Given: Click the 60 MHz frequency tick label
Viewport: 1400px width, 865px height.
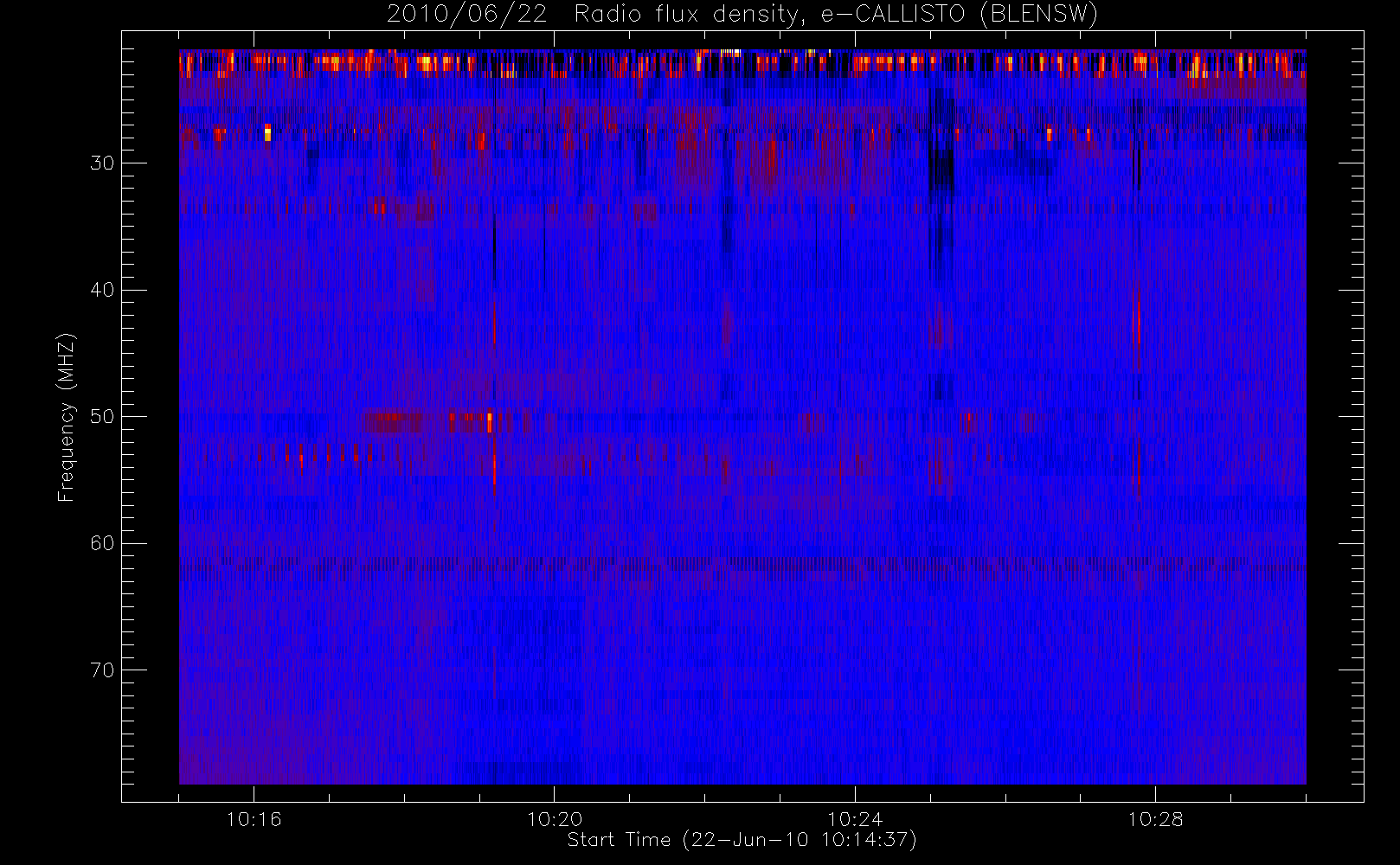Looking at the screenshot, I should pos(102,543).
